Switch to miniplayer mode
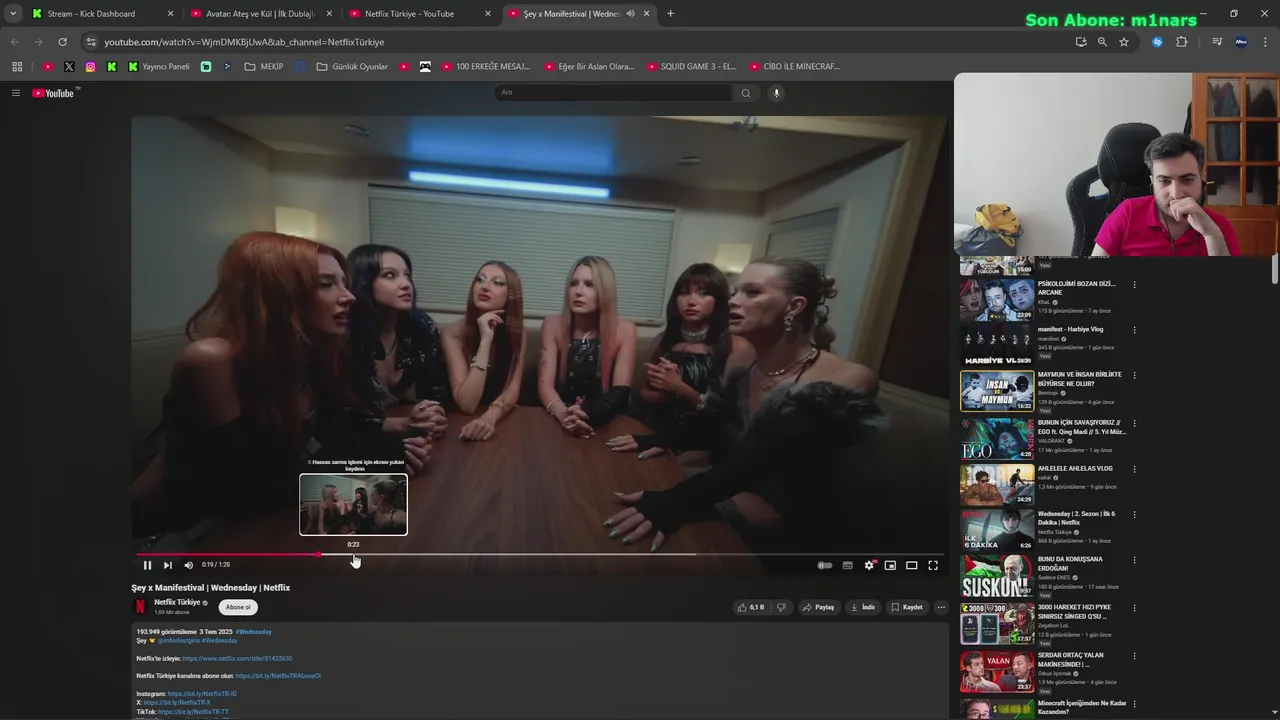 tap(890, 565)
